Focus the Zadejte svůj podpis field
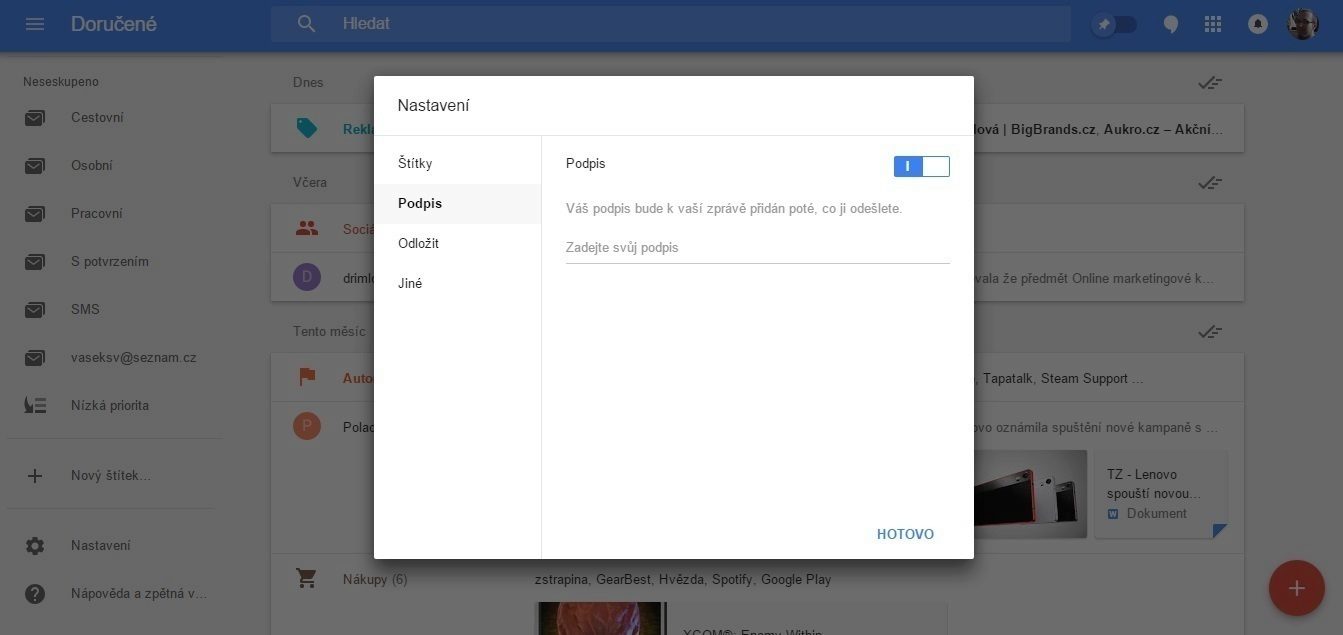Screen dimensions: 1343x635 click(x=757, y=248)
